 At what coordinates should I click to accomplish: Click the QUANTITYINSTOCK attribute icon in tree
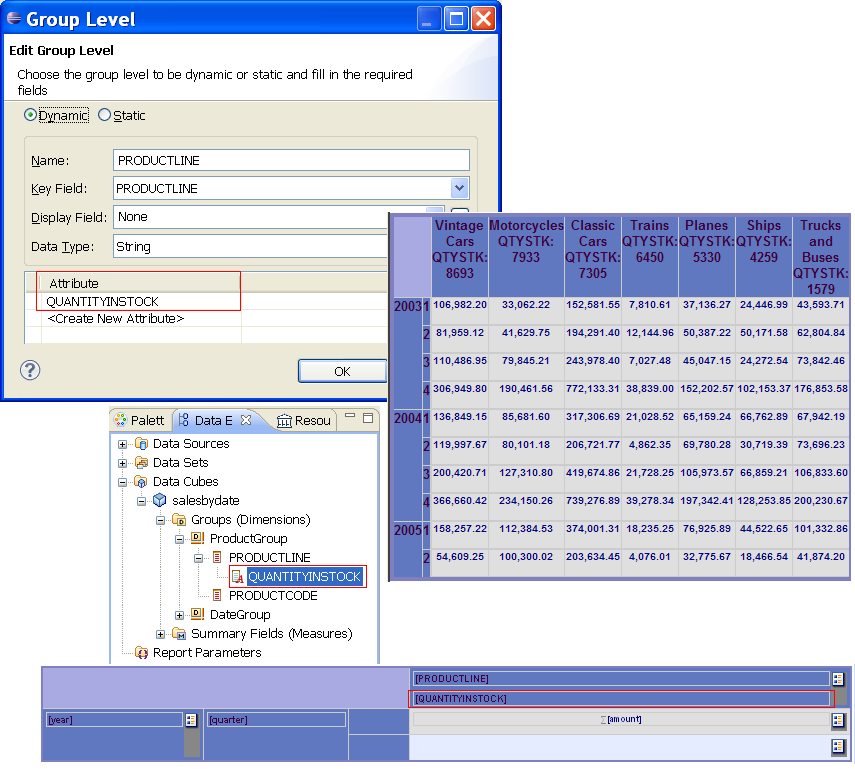coord(237,576)
